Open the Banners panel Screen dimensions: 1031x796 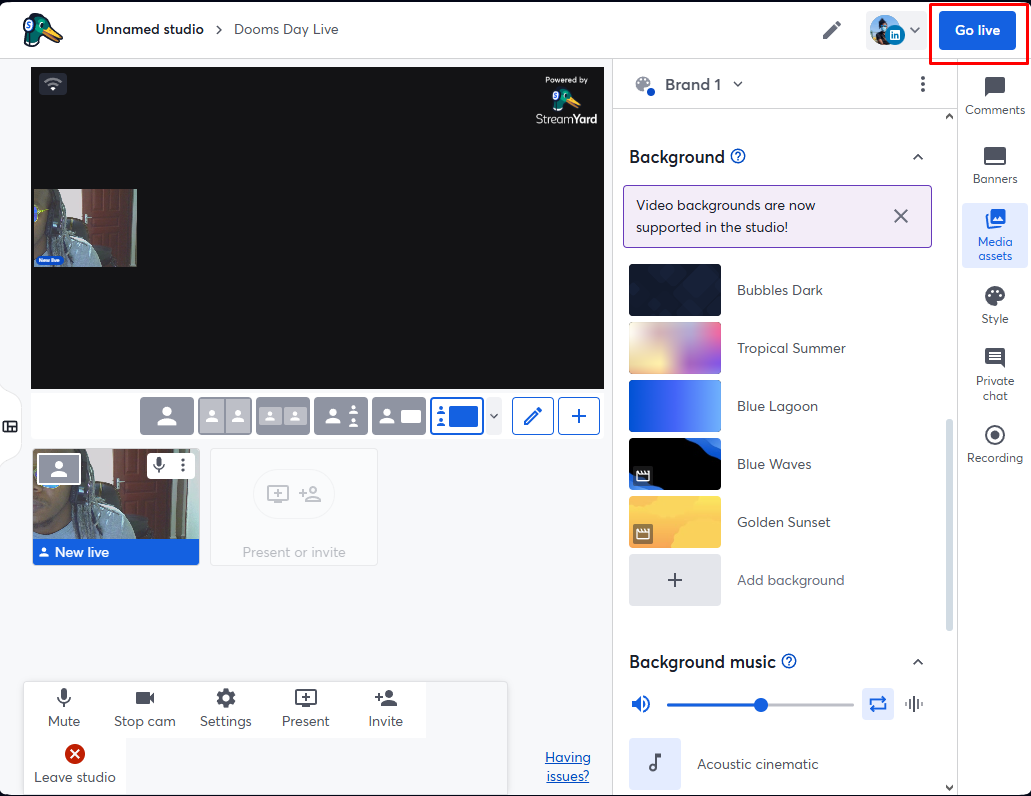click(x=995, y=166)
